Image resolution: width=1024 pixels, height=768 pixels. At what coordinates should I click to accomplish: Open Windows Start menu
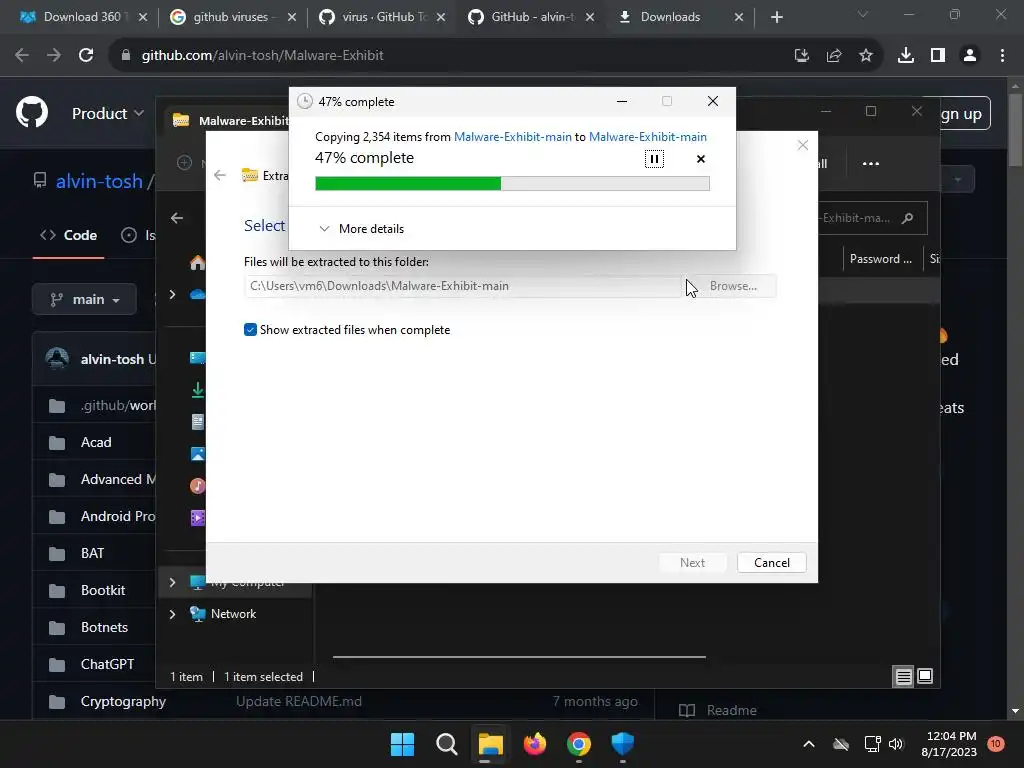[x=402, y=744]
